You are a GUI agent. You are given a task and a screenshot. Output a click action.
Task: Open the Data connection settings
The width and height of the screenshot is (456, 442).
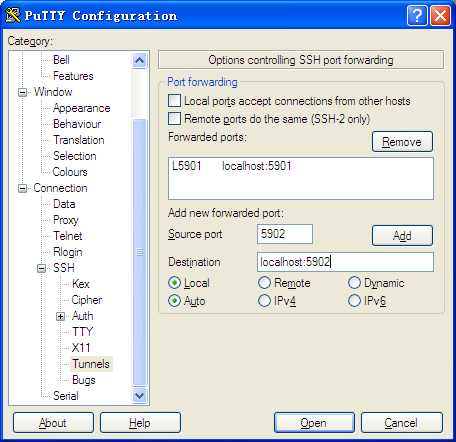pos(64,204)
